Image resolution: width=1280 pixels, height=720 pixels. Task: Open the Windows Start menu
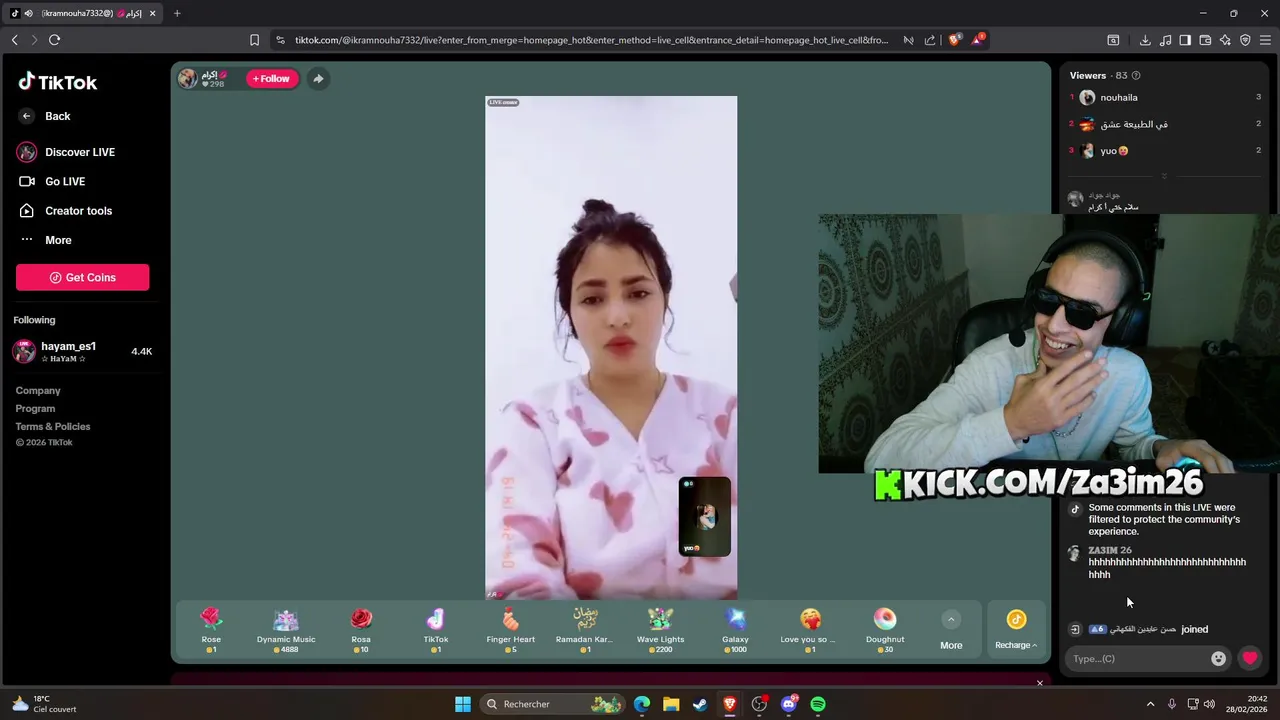tap(463, 704)
